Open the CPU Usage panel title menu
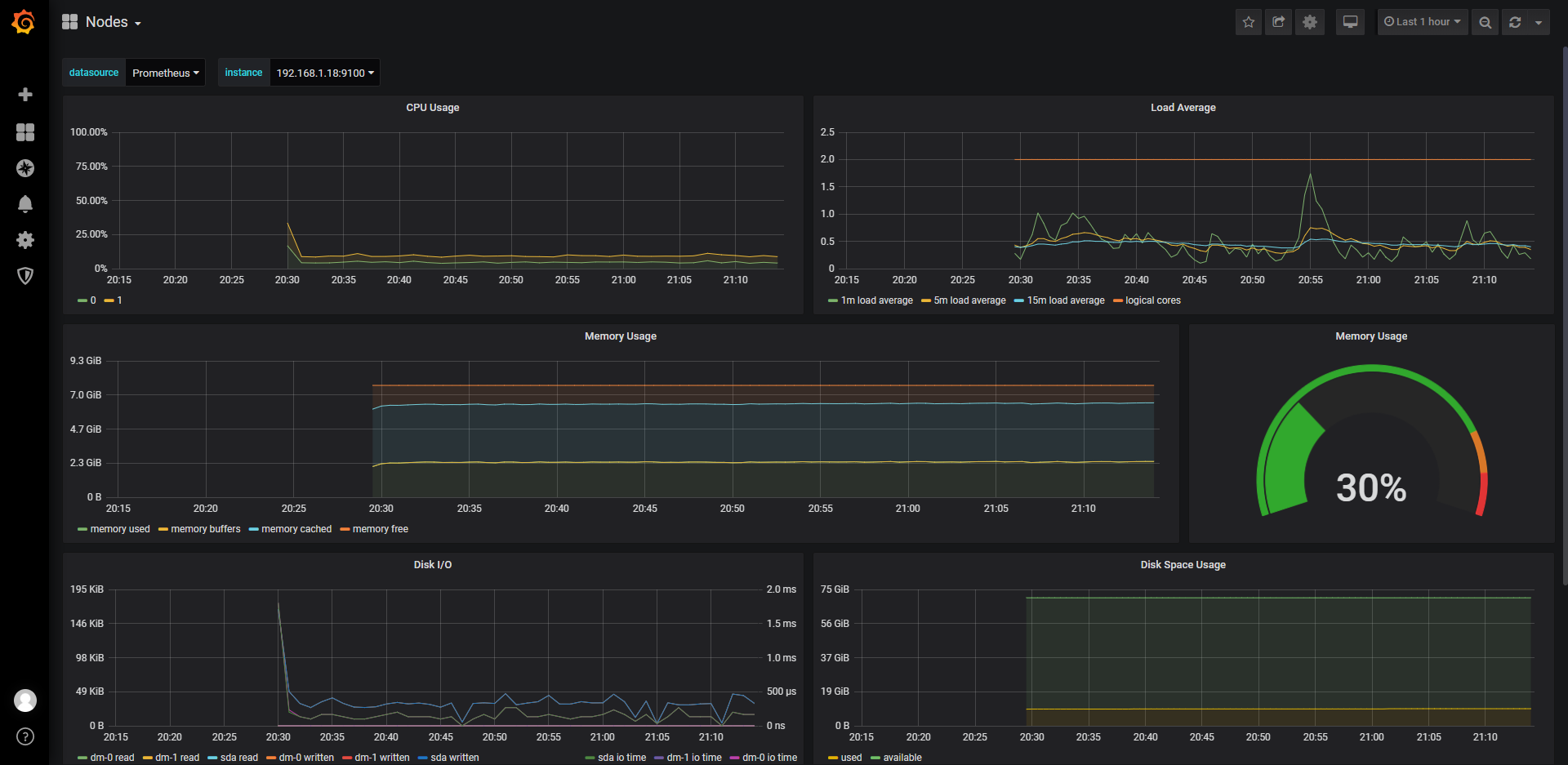The image size is (1568, 765). [432, 108]
